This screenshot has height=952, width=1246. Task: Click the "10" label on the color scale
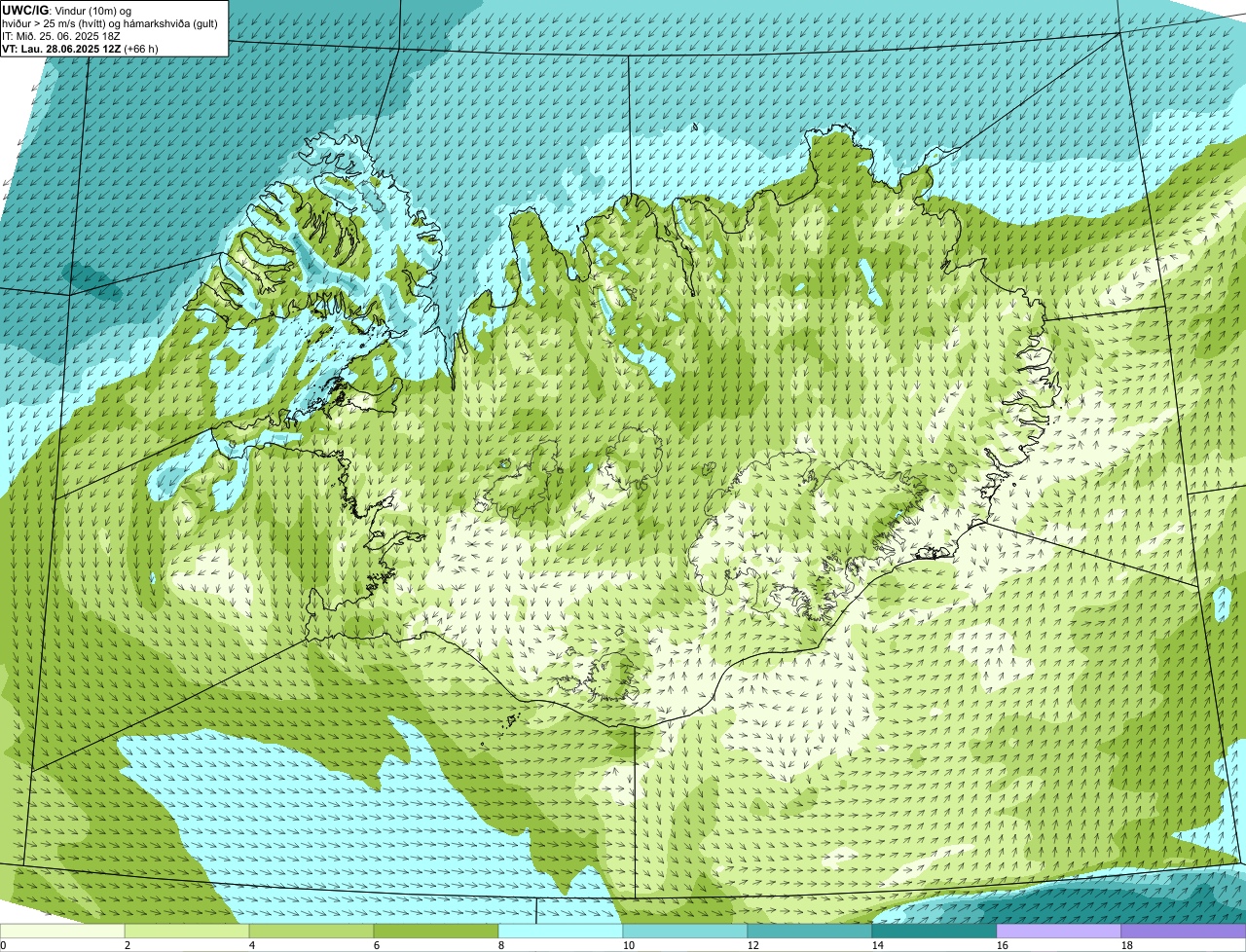pyautogui.click(x=629, y=945)
